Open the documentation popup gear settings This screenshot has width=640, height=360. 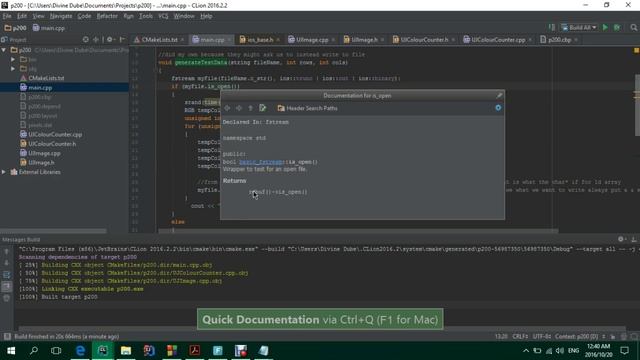coord(498,108)
